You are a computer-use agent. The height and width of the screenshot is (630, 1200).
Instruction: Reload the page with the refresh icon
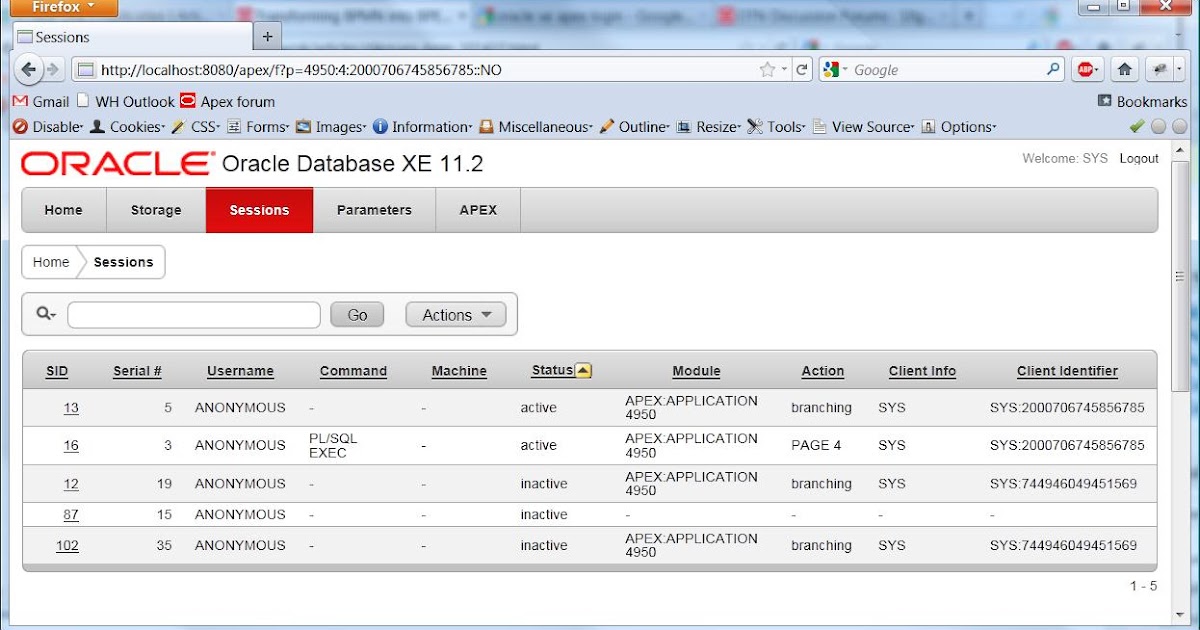coord(802,70)
